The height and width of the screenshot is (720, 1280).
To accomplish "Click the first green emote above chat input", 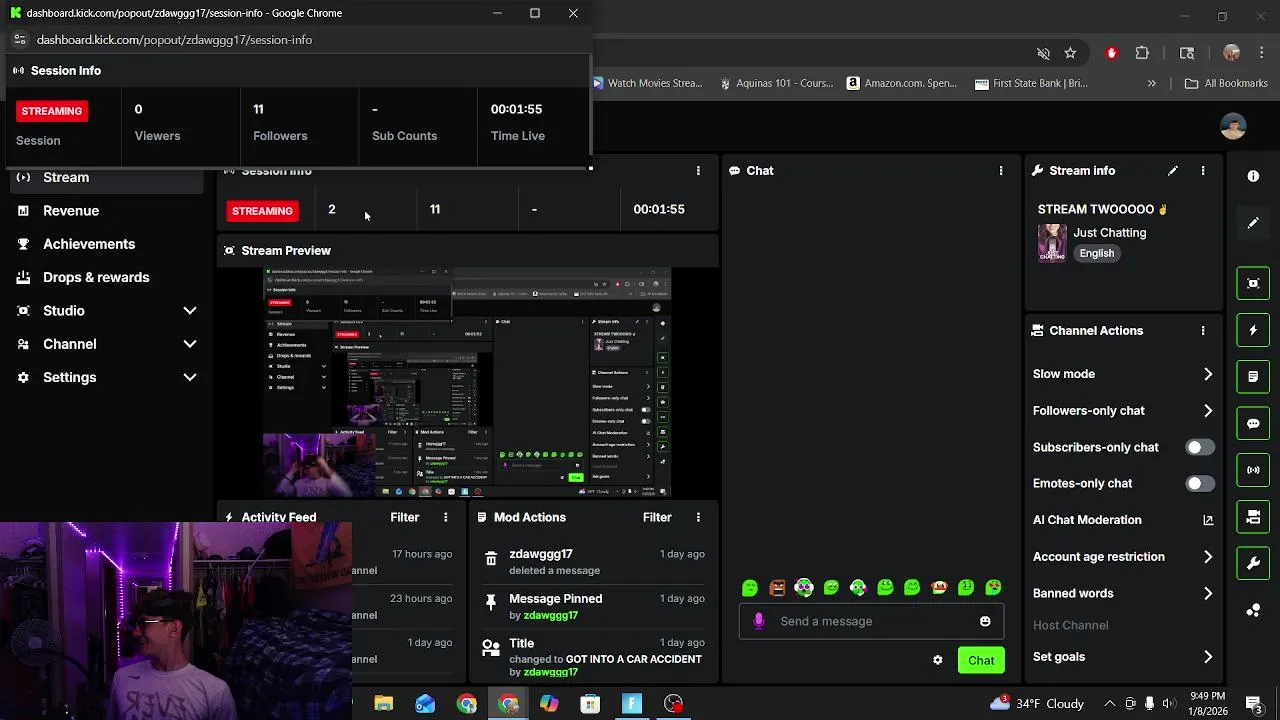I will click(750, 588).
